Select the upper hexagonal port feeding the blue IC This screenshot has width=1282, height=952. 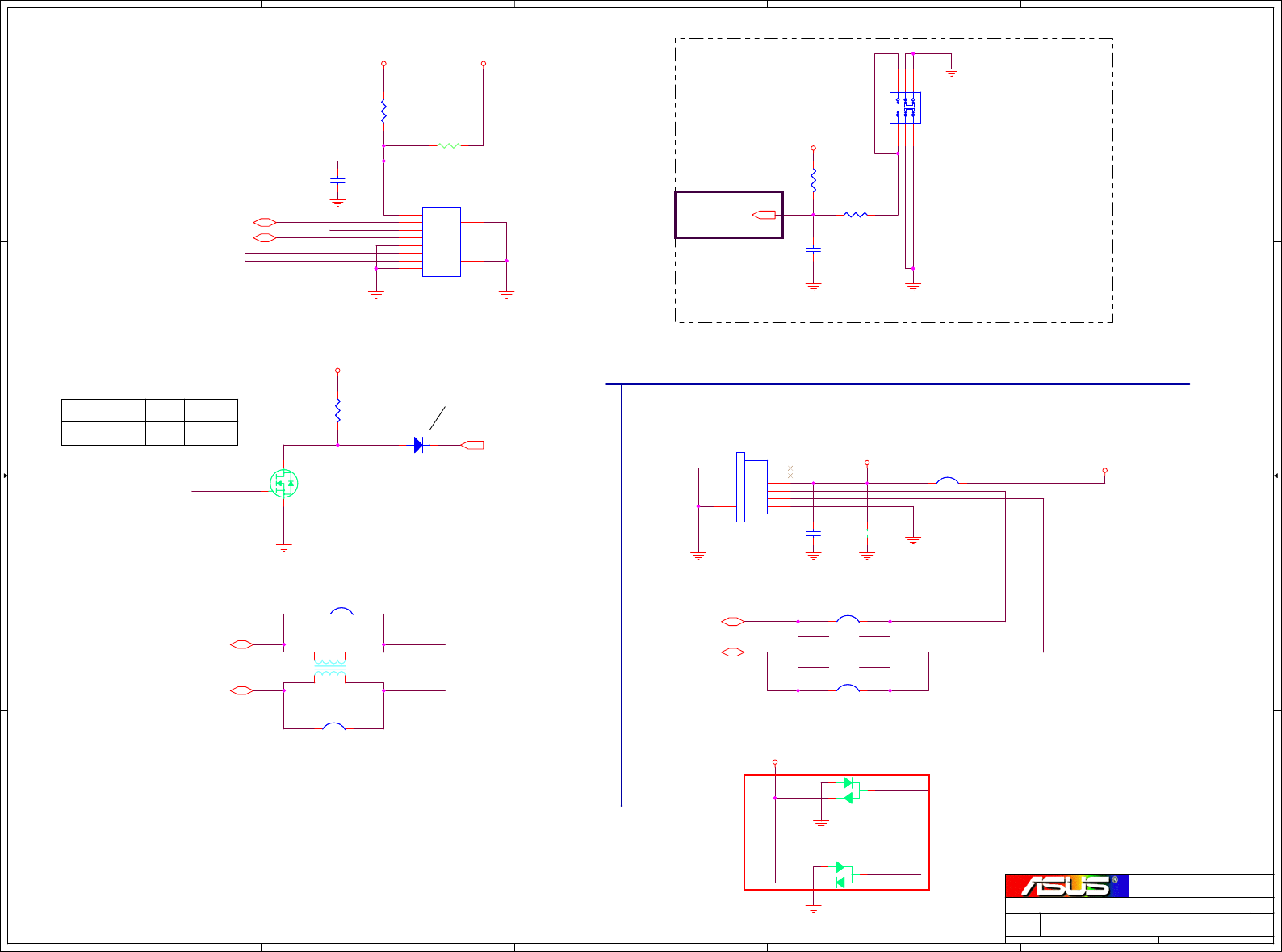[265, 222]
